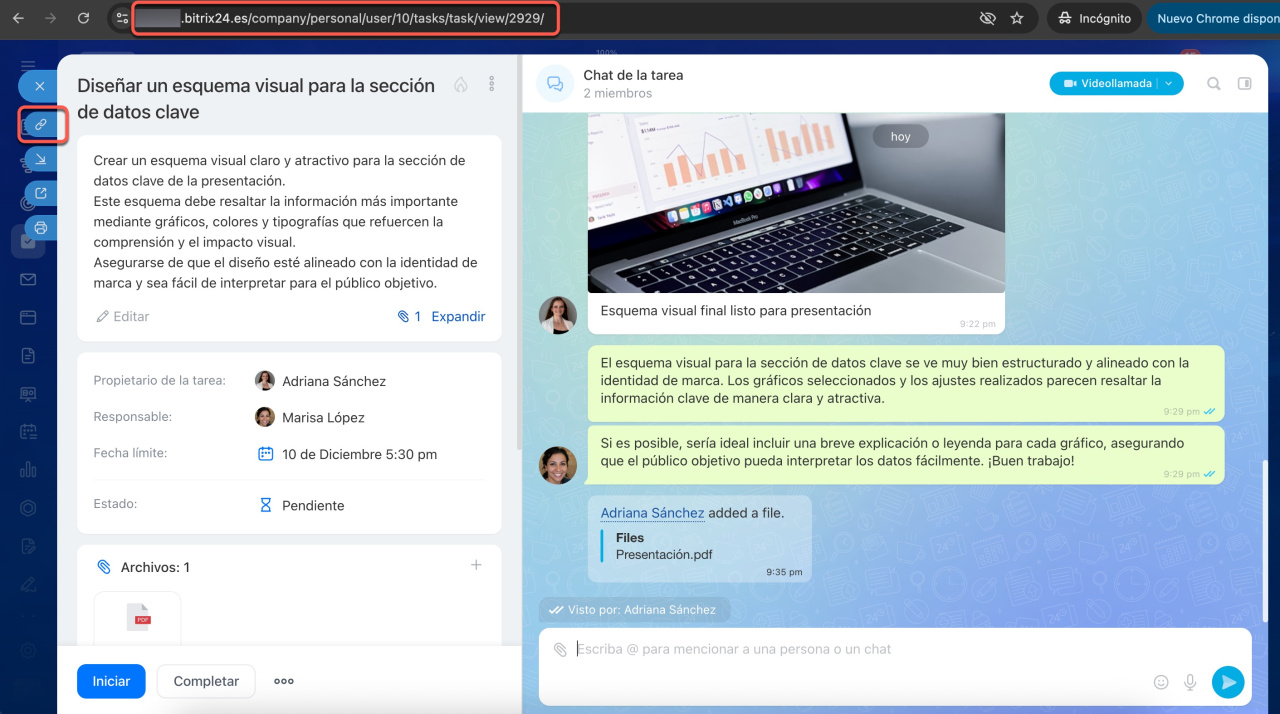Attach a file with the chat paperclip

(560, 650)
